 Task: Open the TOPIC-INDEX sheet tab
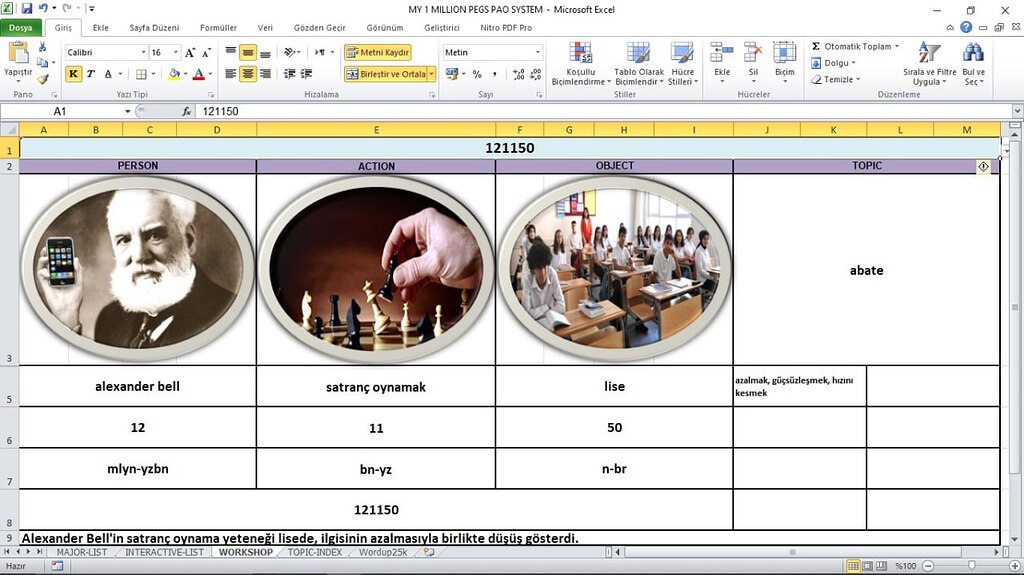(315, 552)
